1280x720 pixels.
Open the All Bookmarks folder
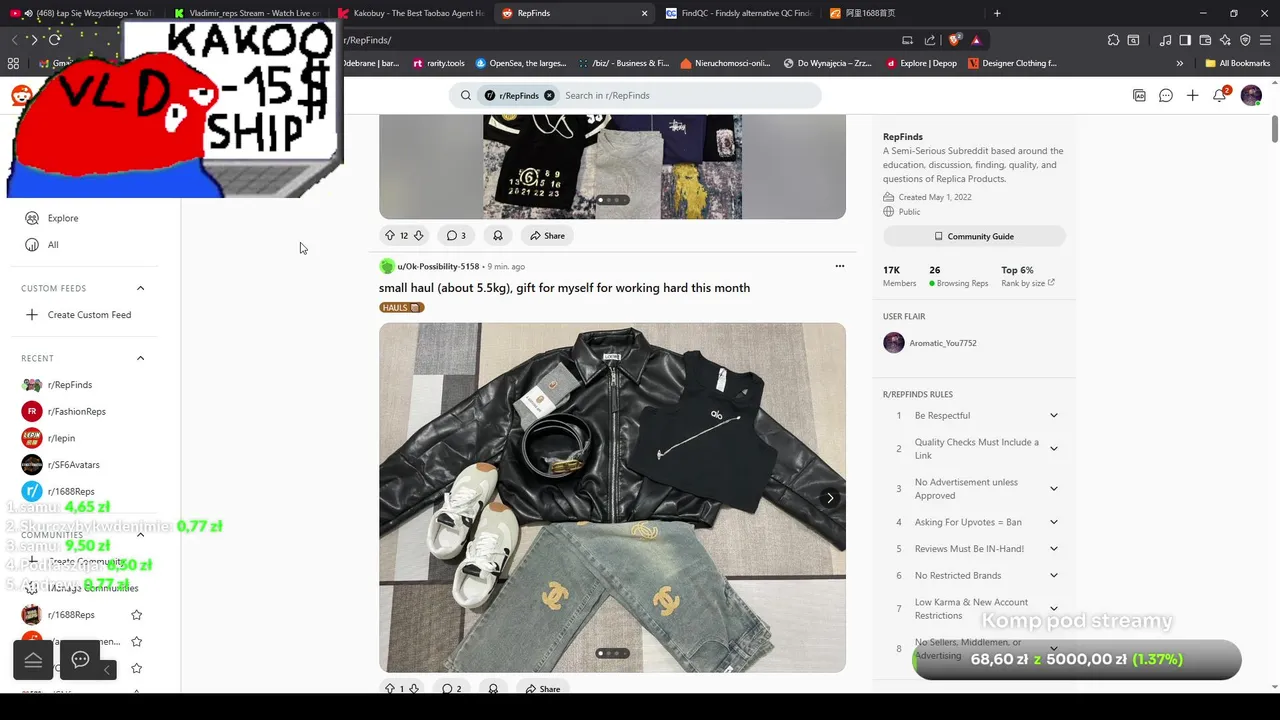[x=1237, y=63]
